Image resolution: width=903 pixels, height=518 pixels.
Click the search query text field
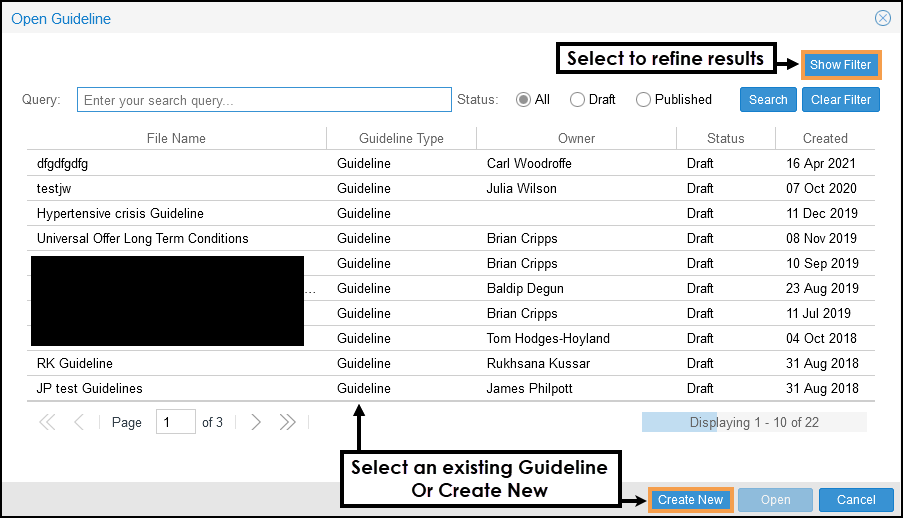264,100
